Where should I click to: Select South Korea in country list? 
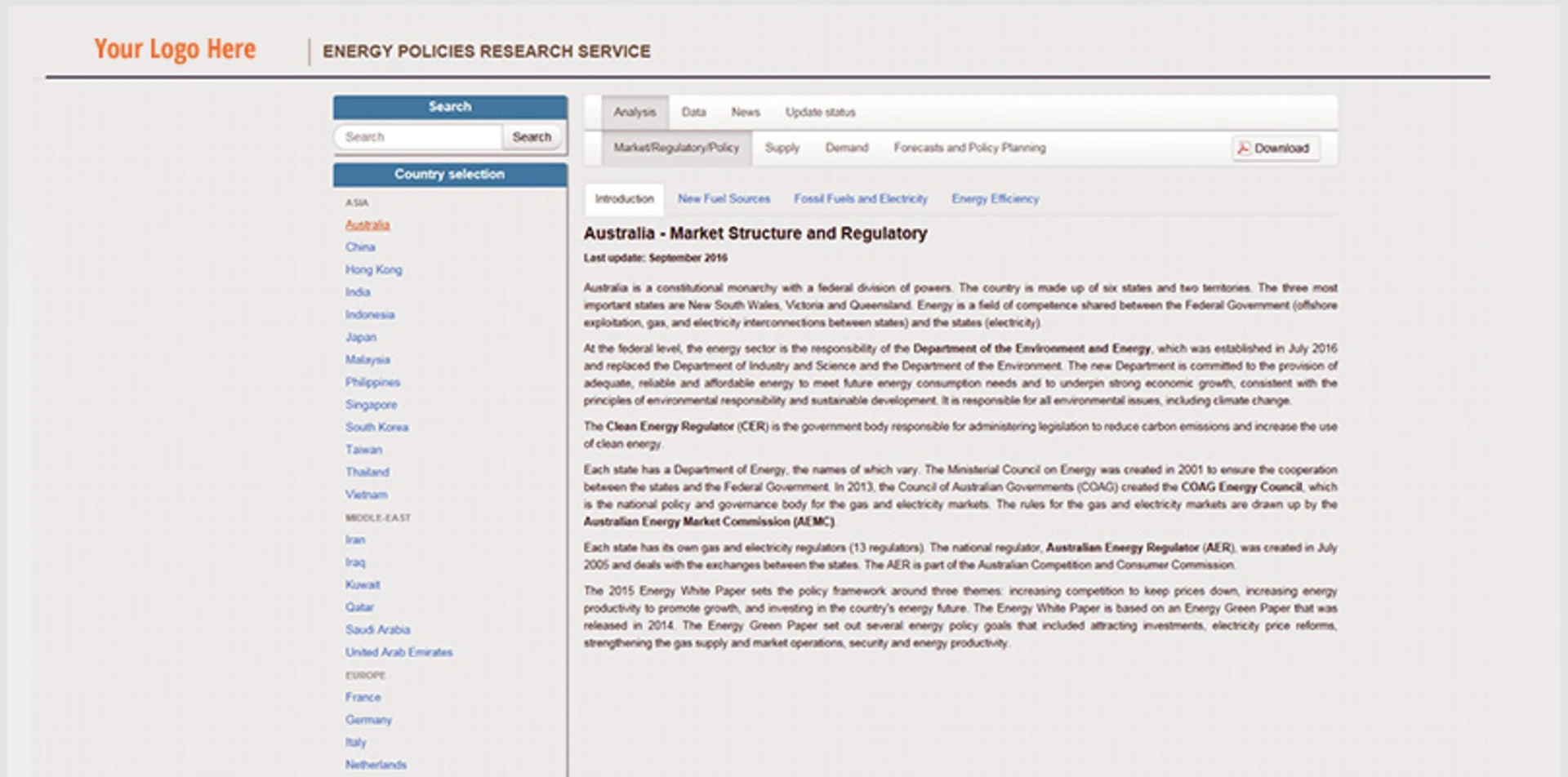click(376, 427)
